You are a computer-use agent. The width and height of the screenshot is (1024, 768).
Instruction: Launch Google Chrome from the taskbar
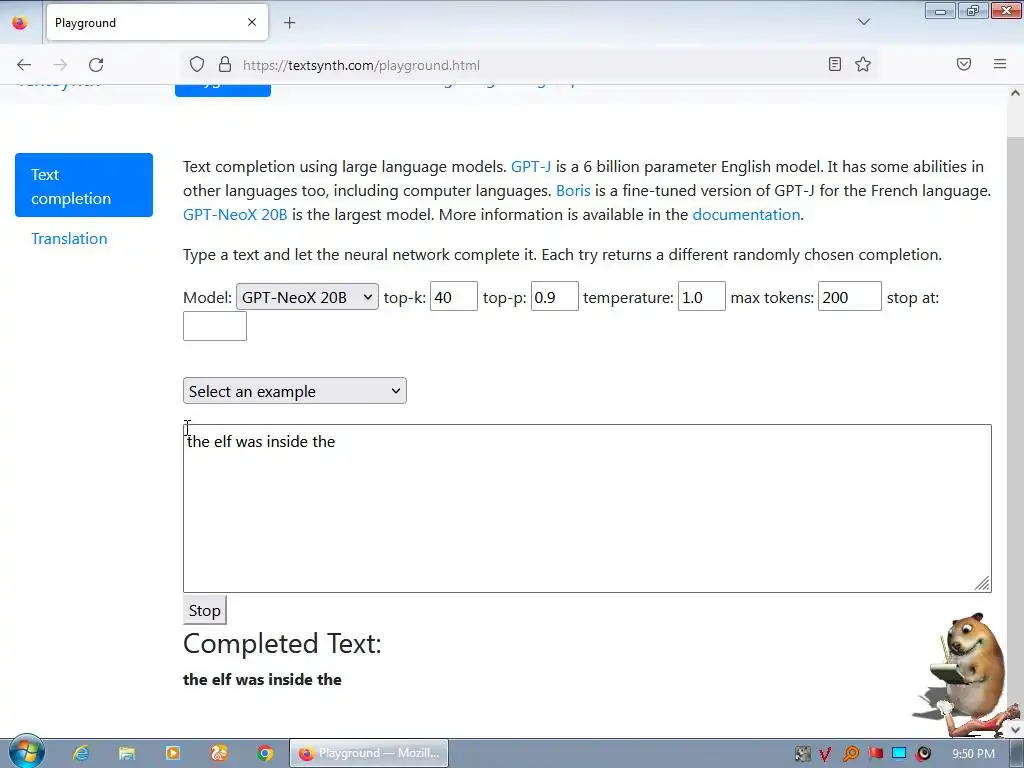(x=264, y=753)
